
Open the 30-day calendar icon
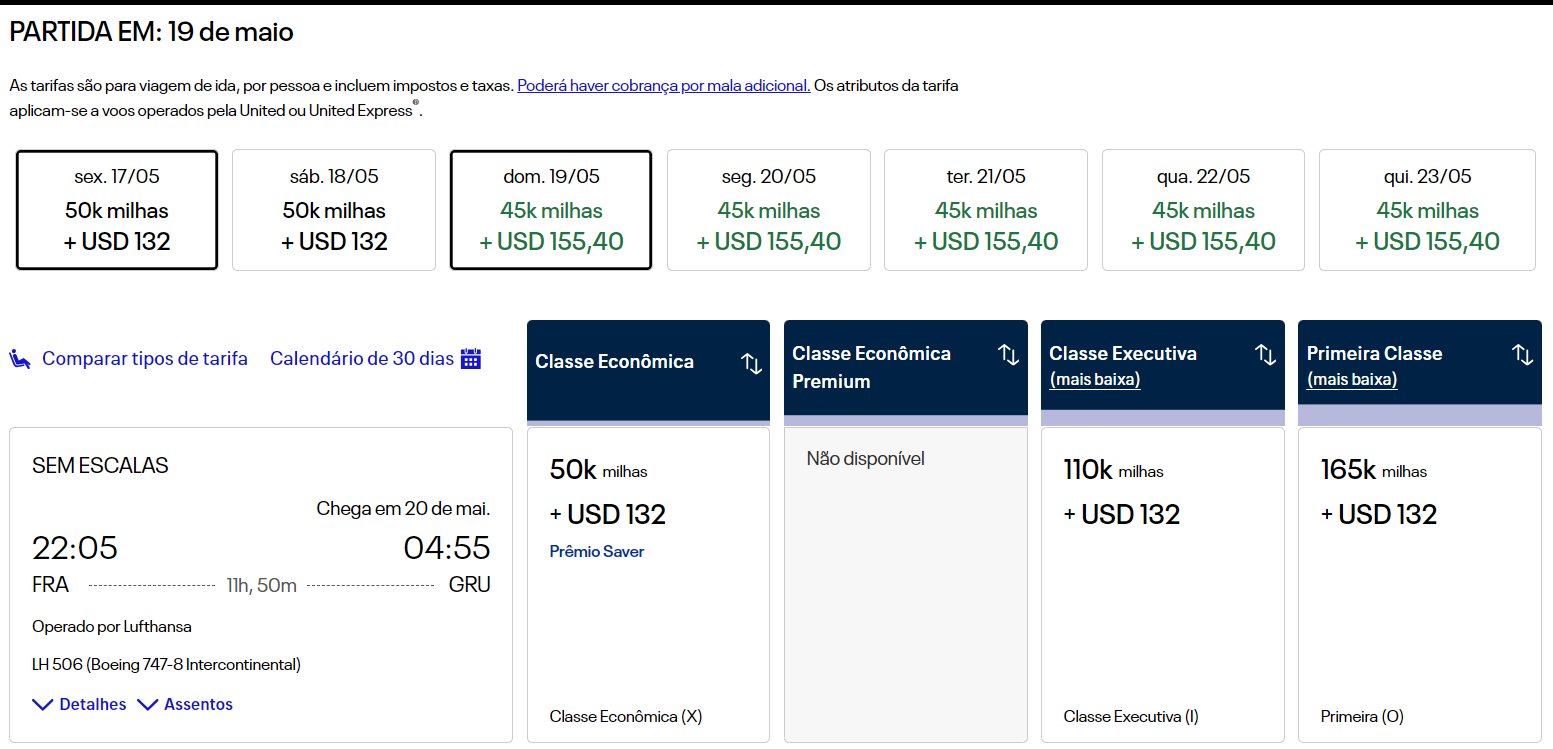tap(471, 358)
